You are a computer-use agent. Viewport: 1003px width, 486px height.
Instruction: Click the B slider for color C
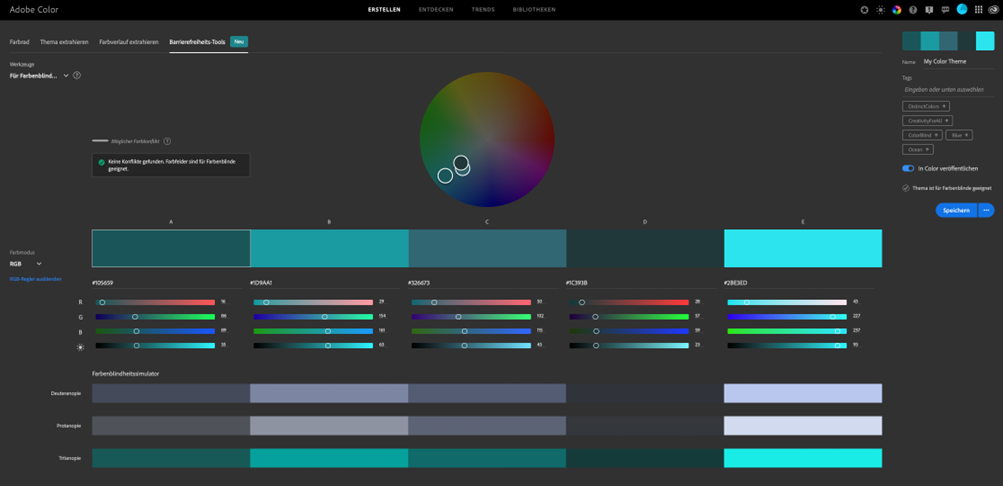tap(471, 331)
